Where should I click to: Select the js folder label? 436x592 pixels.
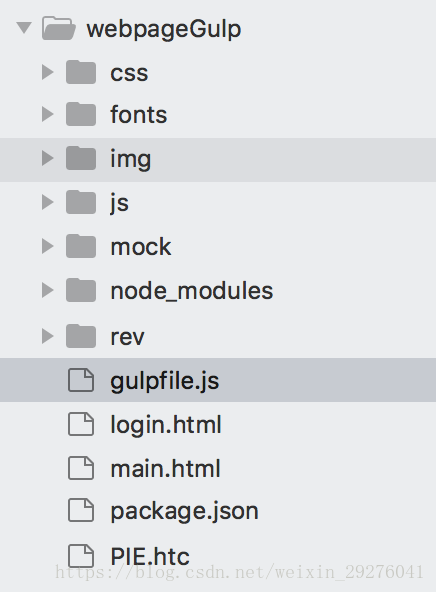pyautogui.click(x=120, y=204)
